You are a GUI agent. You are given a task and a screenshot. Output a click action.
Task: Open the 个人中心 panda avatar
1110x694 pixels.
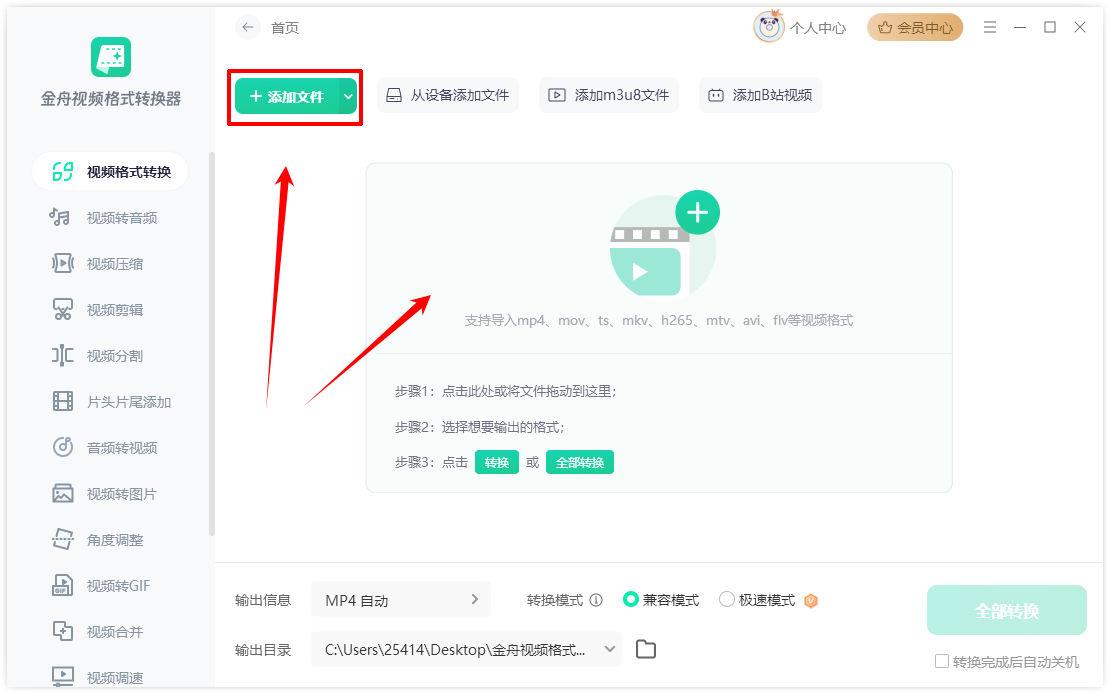coord(769,27)
